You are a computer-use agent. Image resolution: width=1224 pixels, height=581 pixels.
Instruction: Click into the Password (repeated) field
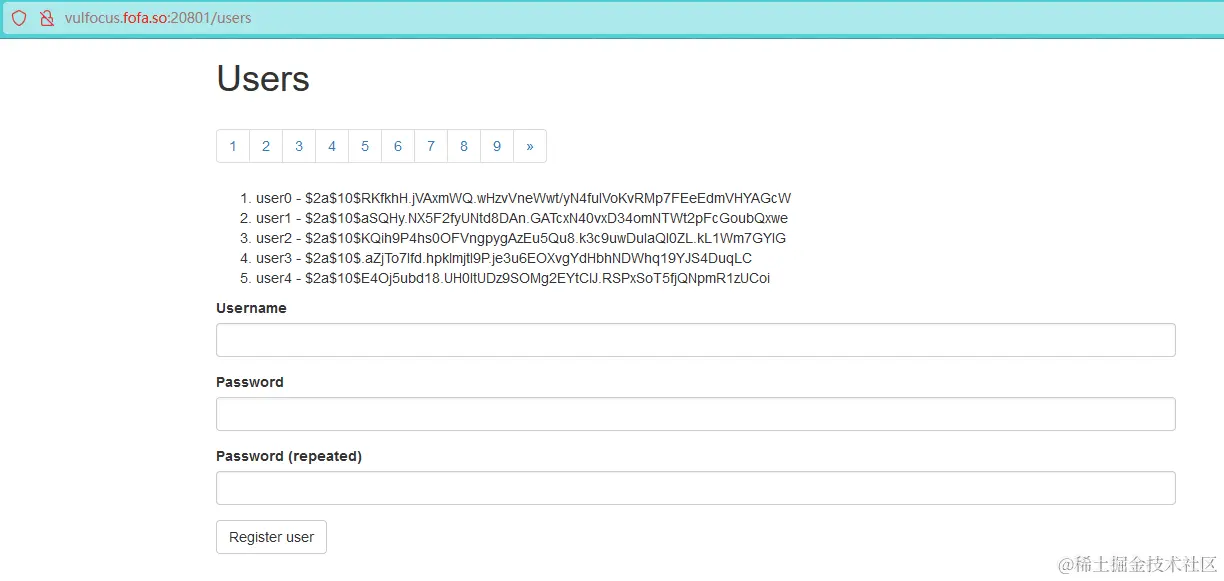pos(696,488)
